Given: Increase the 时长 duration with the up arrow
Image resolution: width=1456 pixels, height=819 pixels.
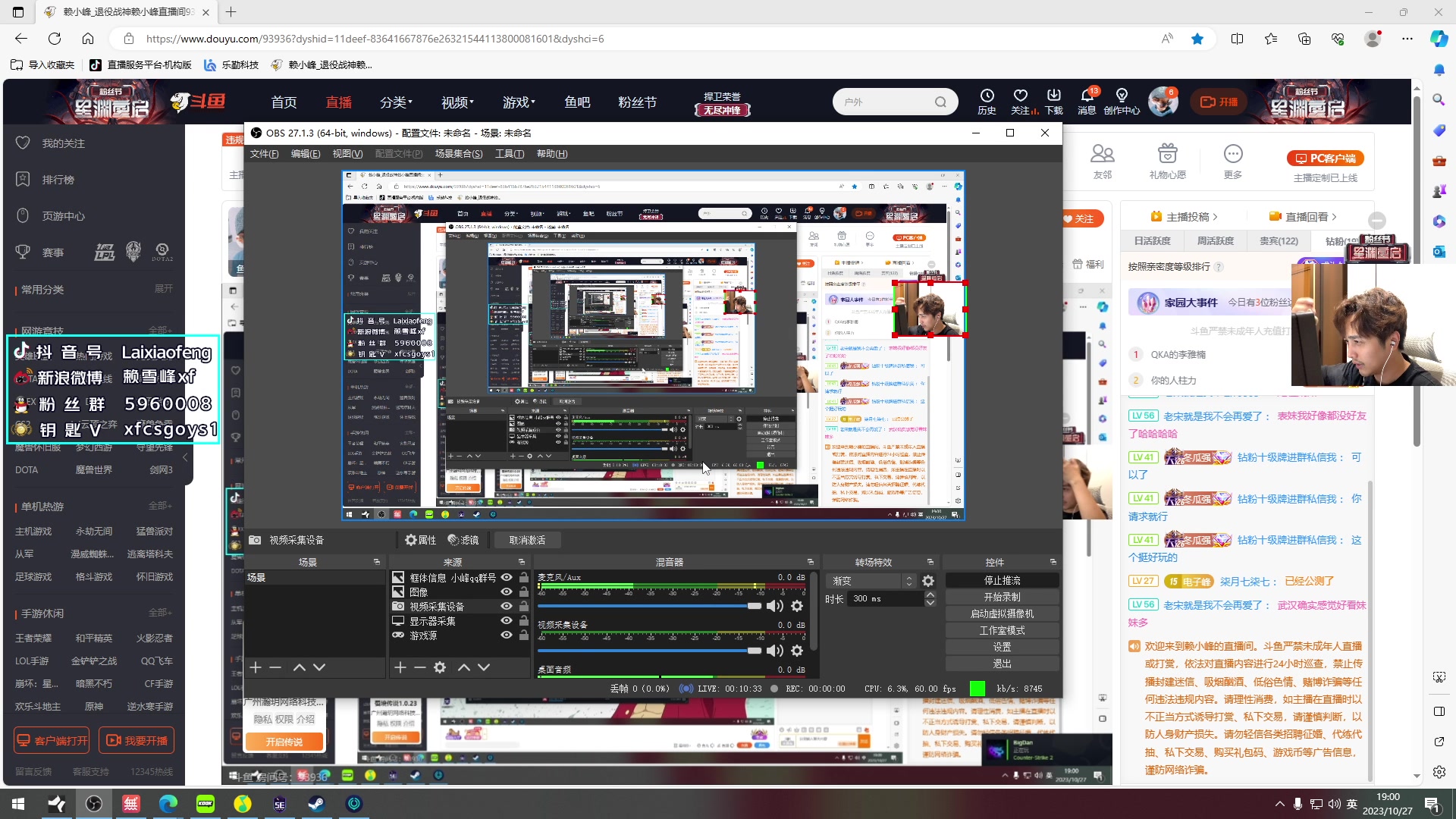Looking at the screenshot, I should click(x=930, y=595).
